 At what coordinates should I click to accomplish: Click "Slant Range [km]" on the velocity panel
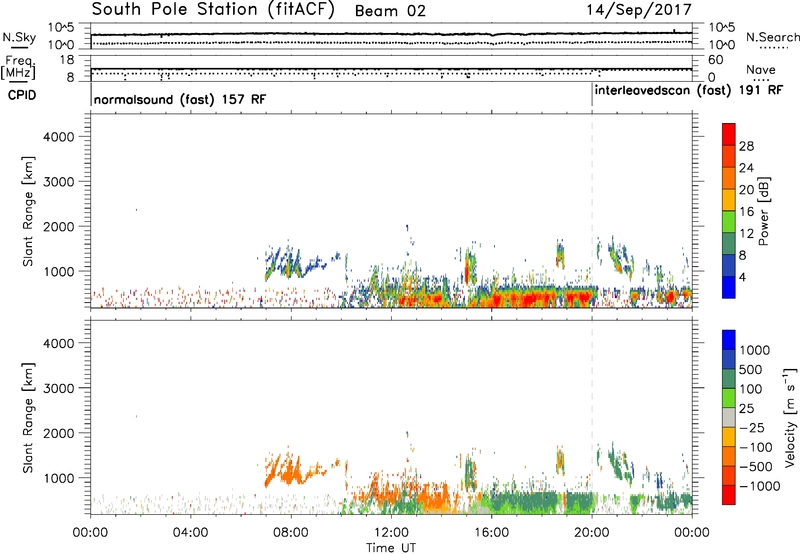pyautogui.click(x=28, y=418)
